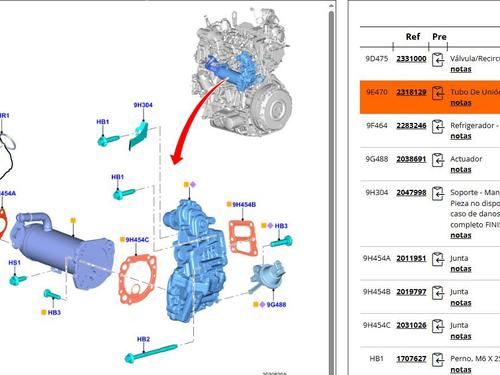Click the scroll-up arrow of diagram pane
500x375 pixels.
point(331,5)
